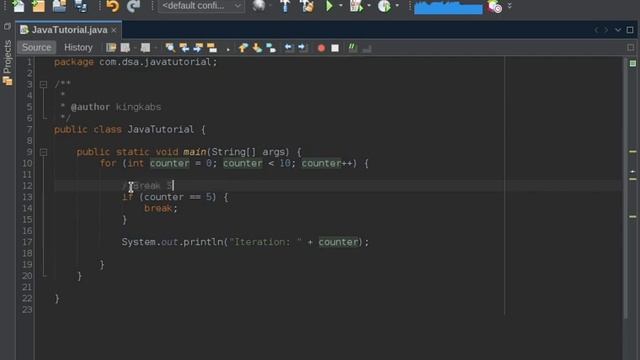Click the globe browser icon
The image size is (640, 360).
[x=259, y=6]
